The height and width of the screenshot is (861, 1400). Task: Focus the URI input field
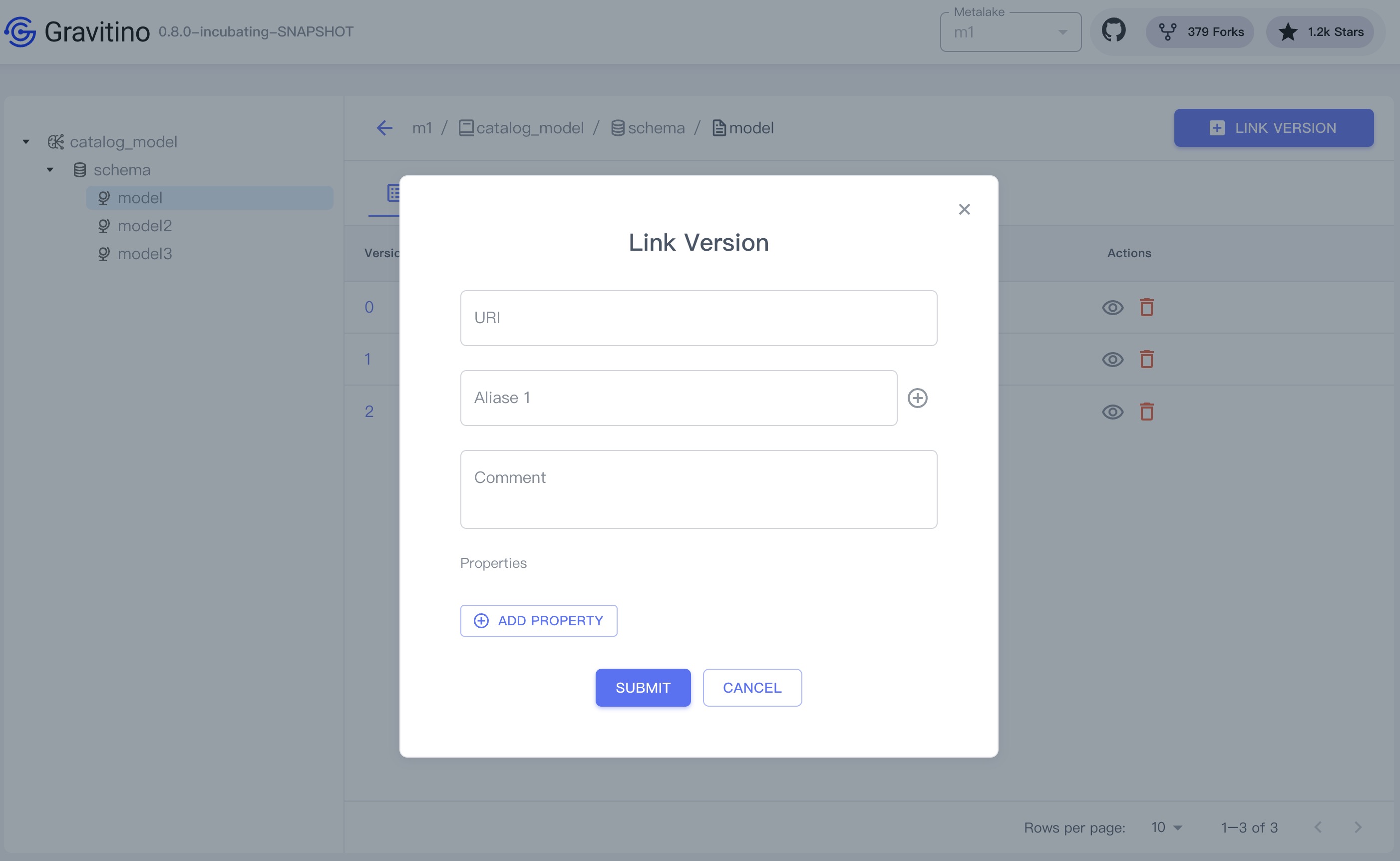point(699,318)
